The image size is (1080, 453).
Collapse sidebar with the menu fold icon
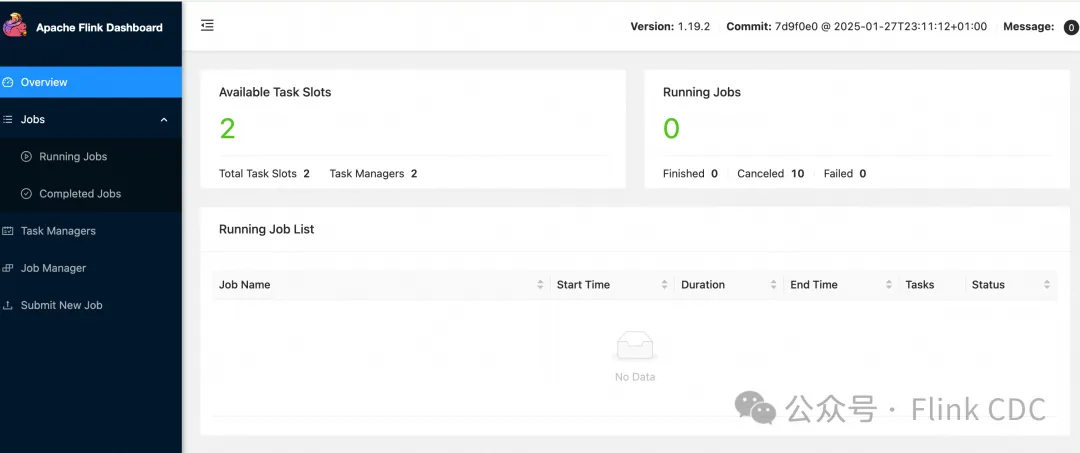207,26
